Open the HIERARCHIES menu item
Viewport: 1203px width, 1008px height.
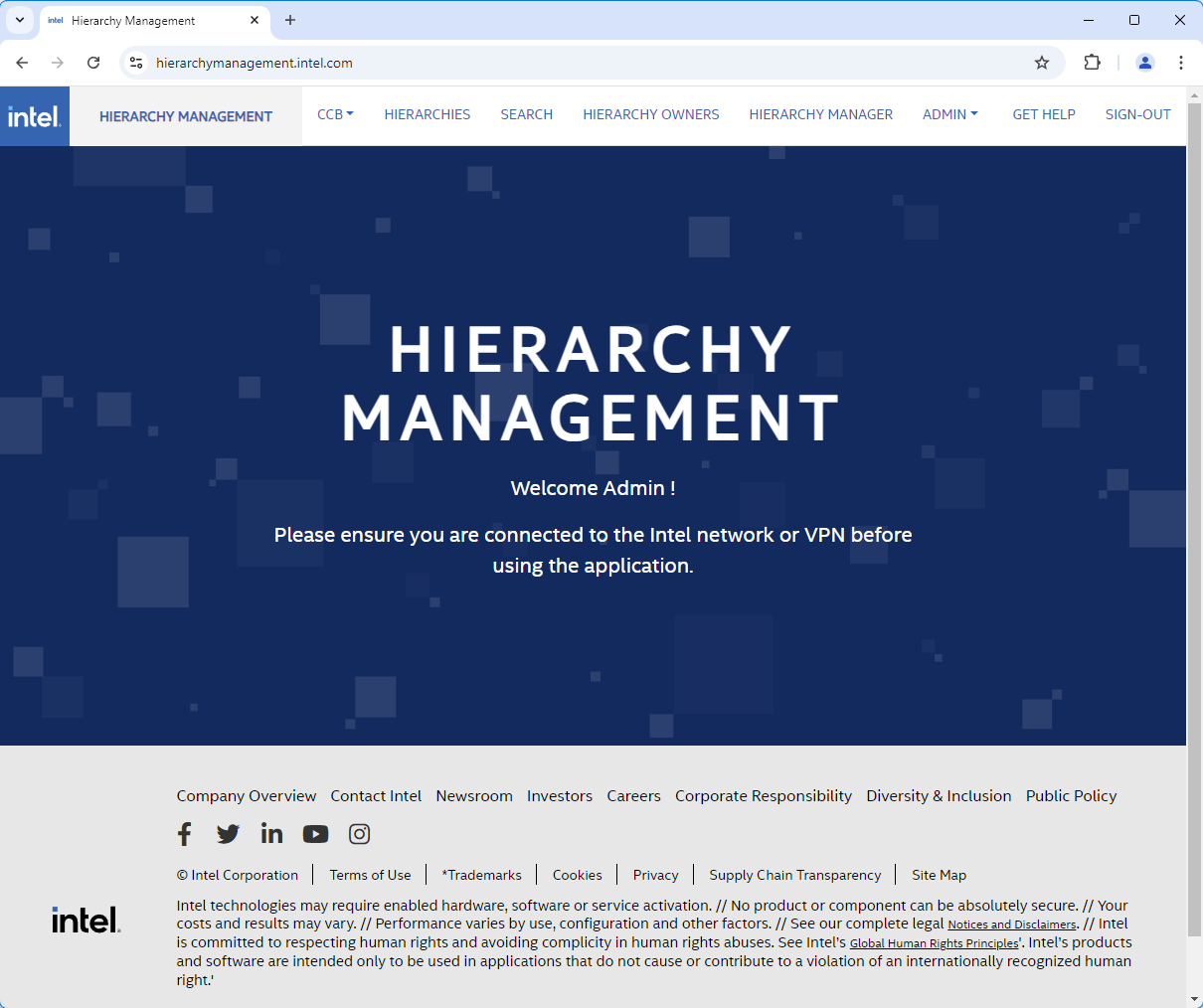click(x=428, y=114)
